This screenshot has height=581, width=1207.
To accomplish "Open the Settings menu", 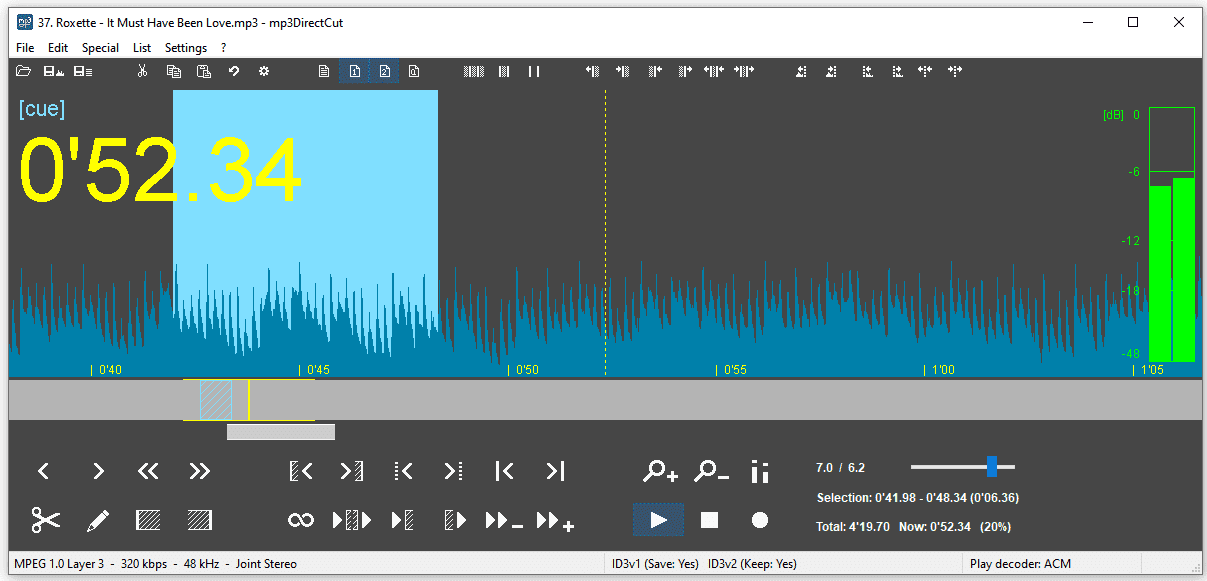I will (186, 47).
